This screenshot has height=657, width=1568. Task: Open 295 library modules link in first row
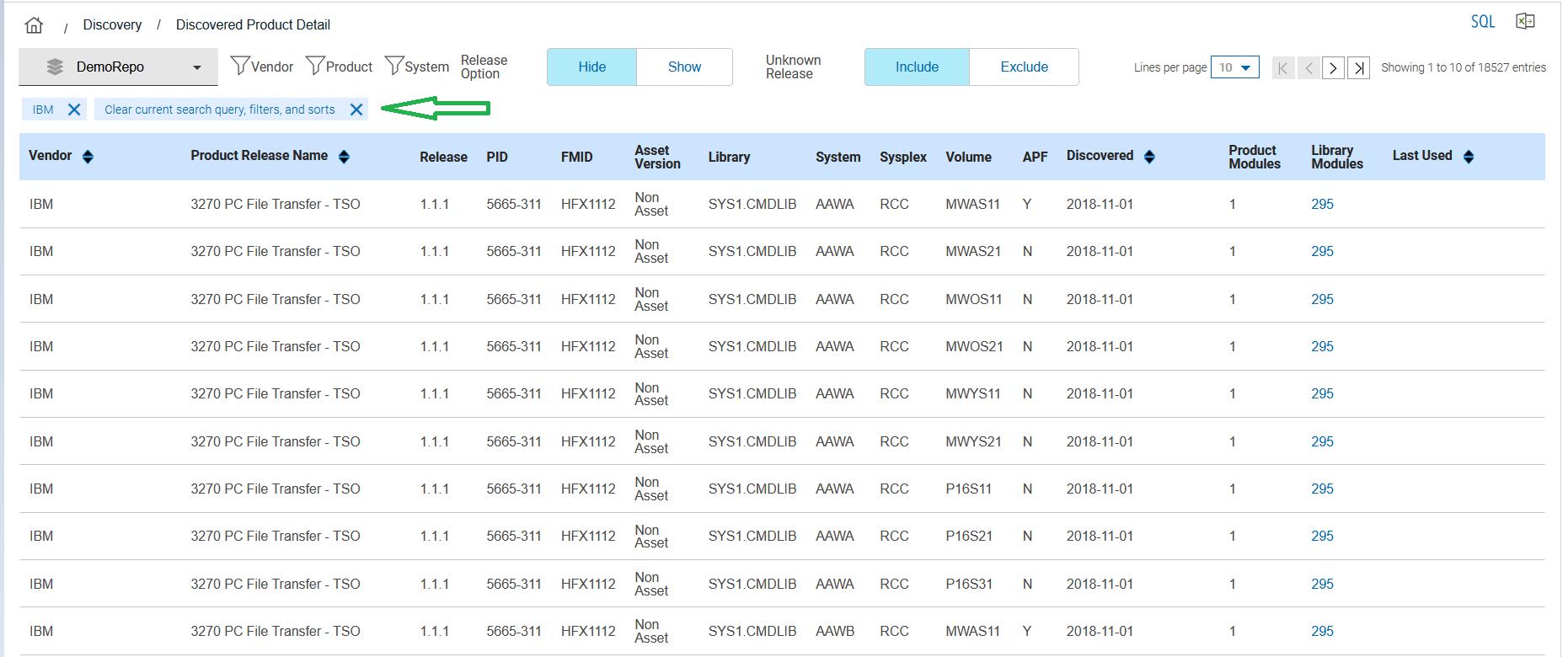1322,204
